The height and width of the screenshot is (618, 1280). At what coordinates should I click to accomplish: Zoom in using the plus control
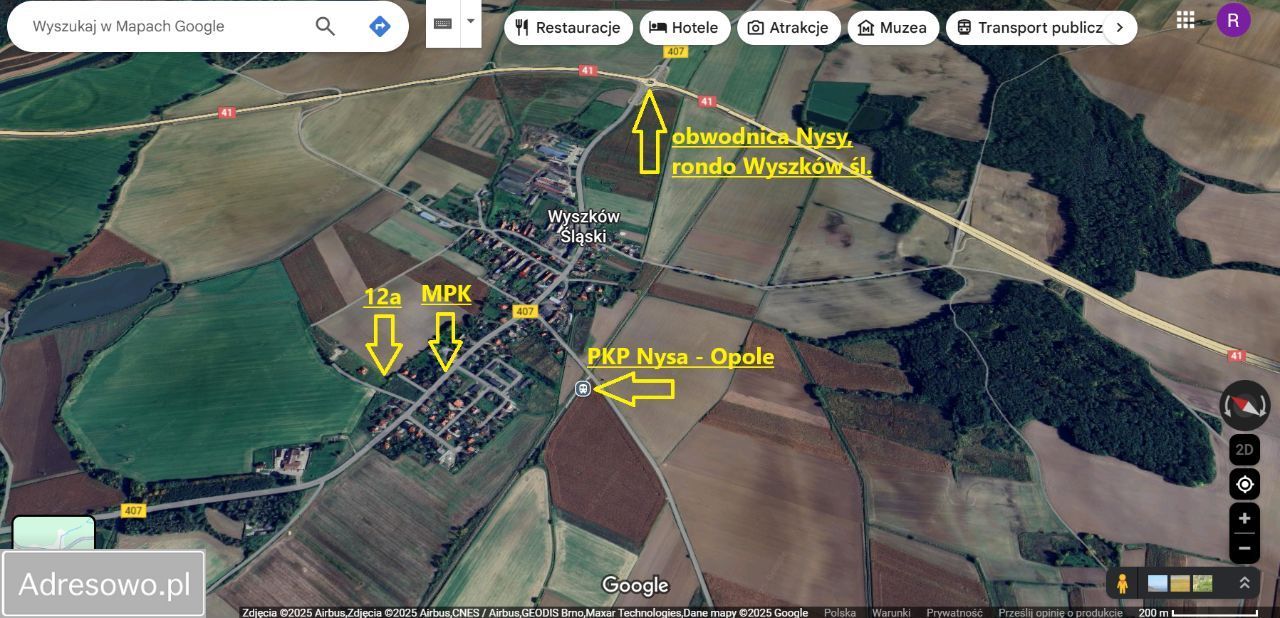pos(1243,518)
